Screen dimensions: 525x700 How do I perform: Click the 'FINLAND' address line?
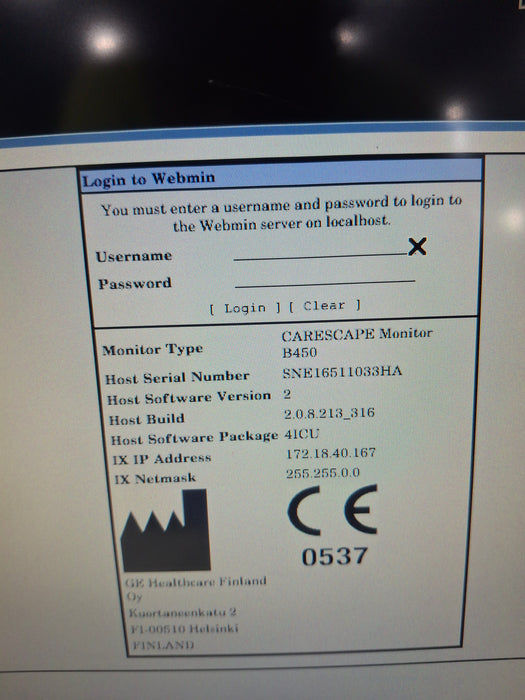tap(163, 645)
